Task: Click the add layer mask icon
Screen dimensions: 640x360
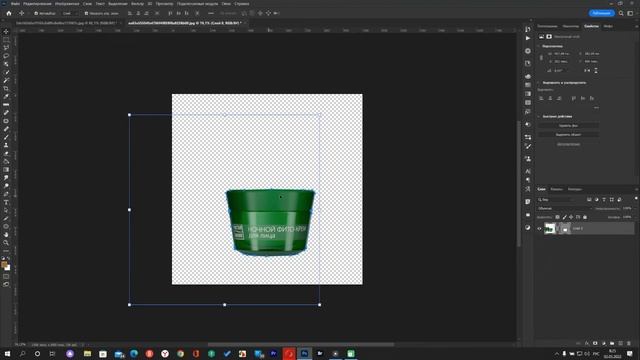Action: click(x=595, y=344)
